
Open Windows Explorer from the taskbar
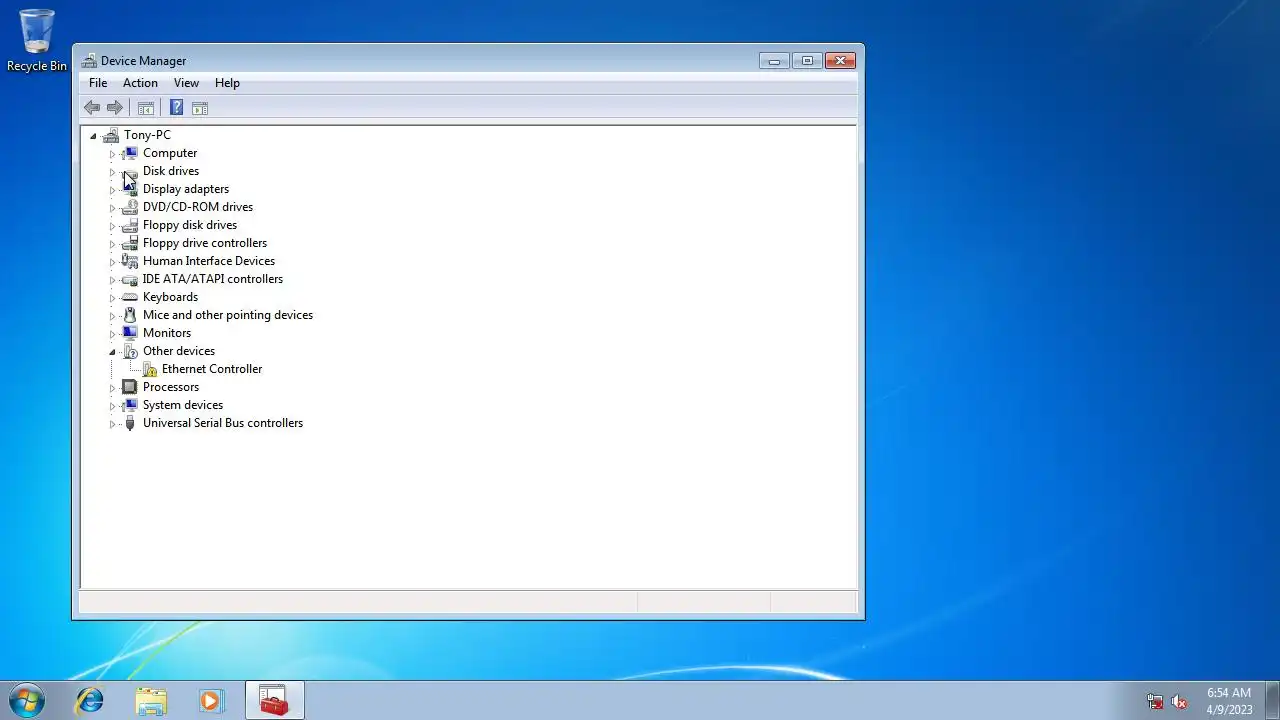click(151, 700)
